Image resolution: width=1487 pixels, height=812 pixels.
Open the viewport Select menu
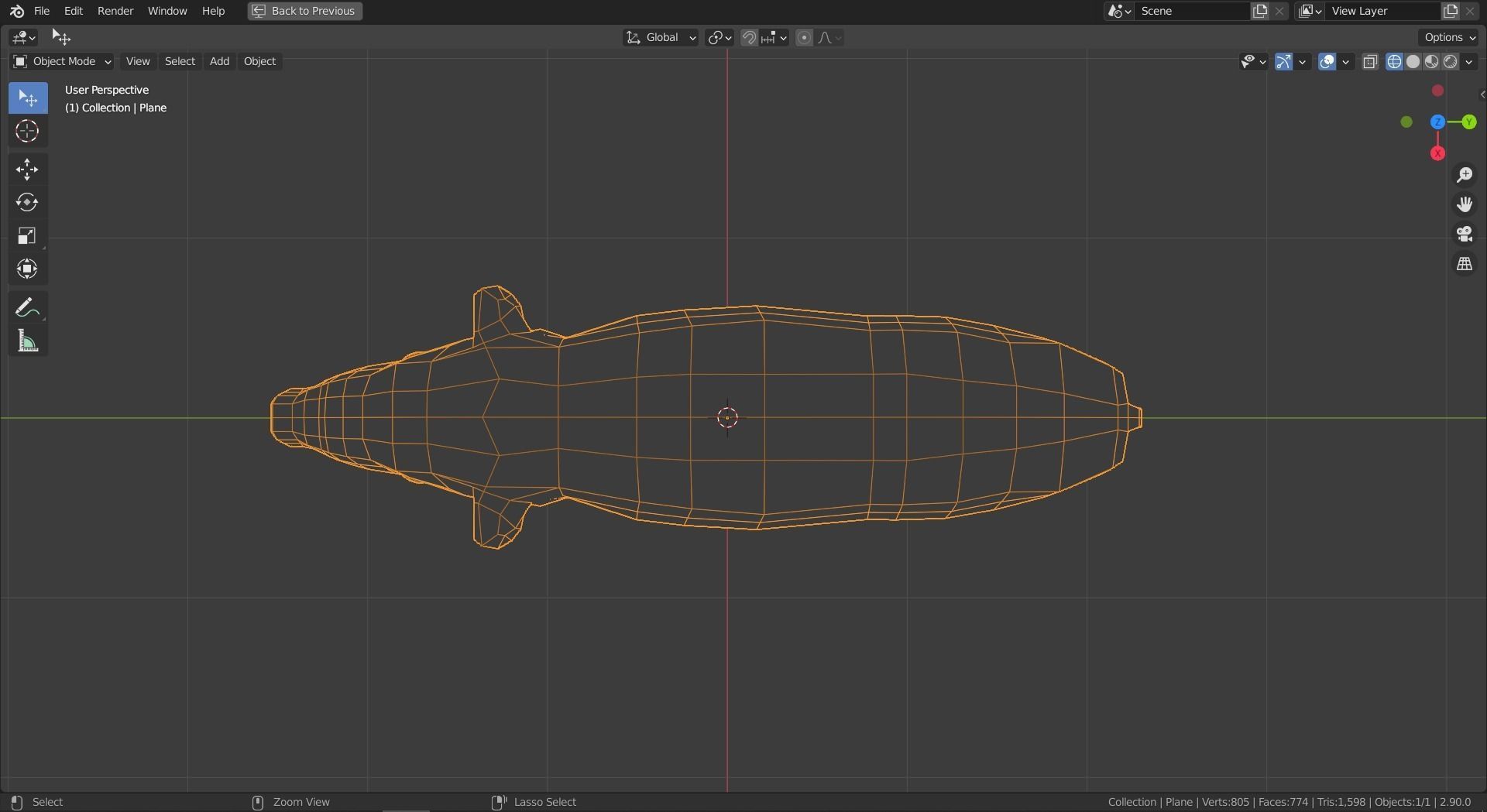click(x=180, y=61)
